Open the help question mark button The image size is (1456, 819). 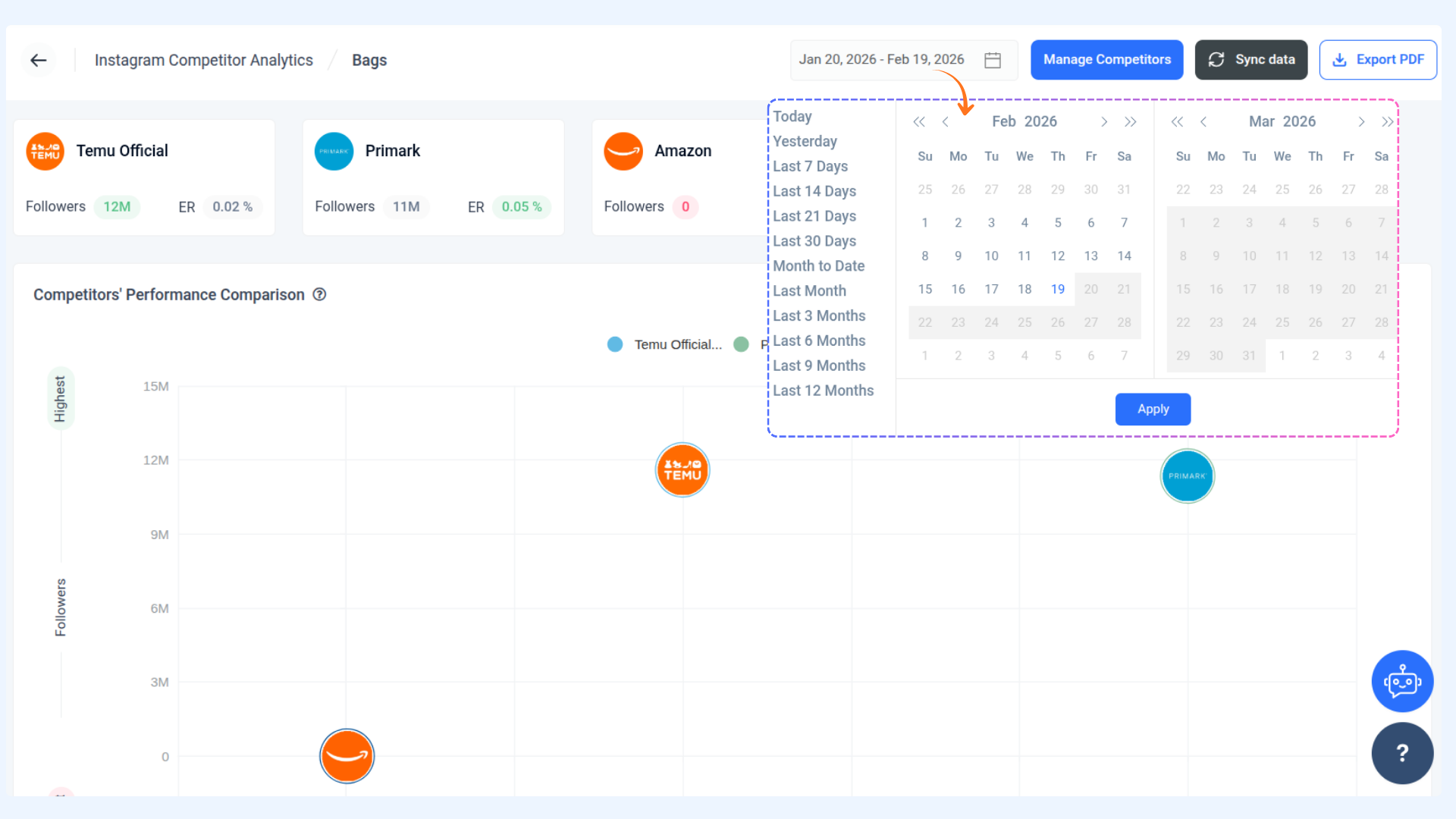click(1401, 753)
